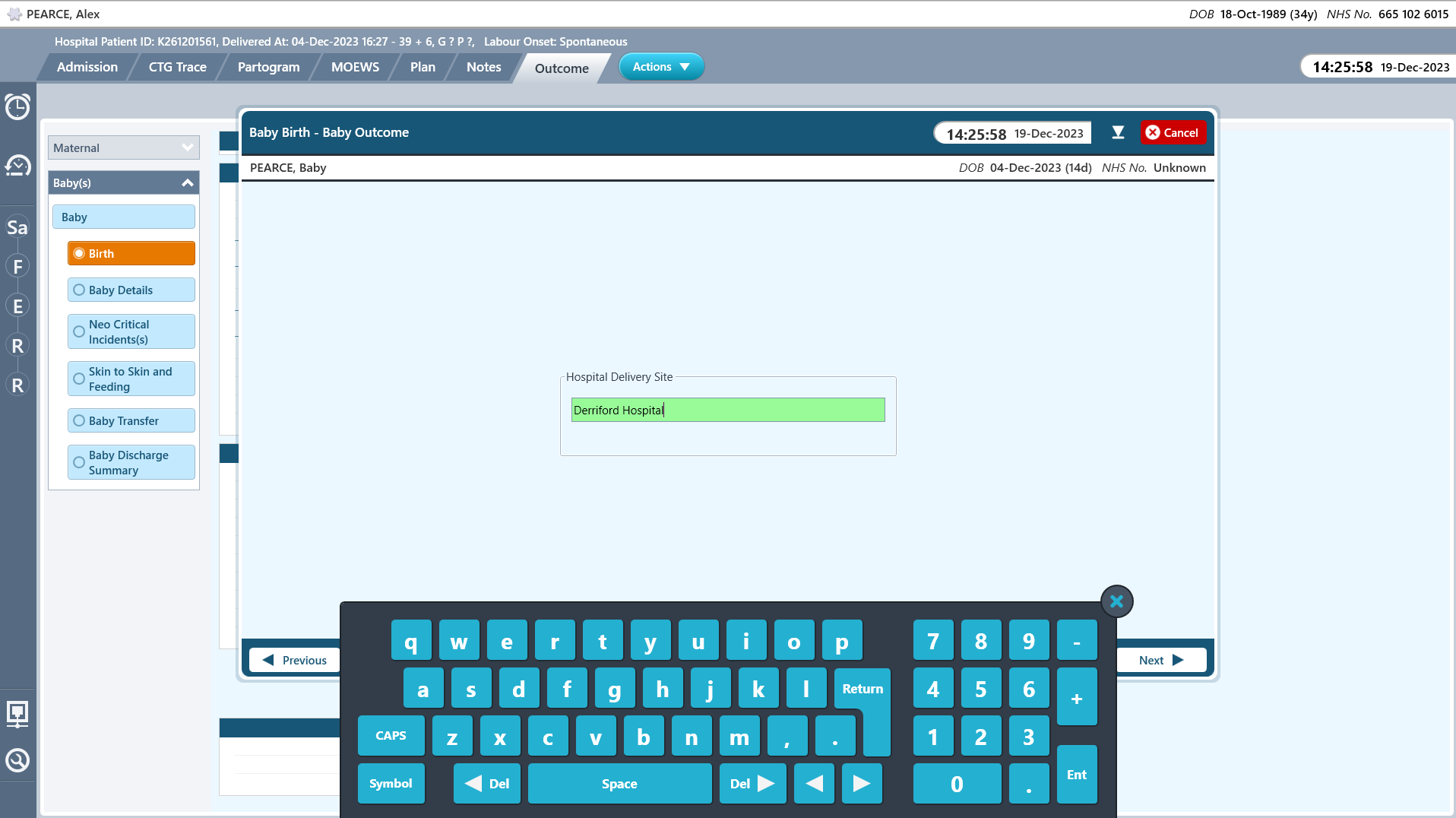Tap the Ent key on numpad

(1077, 775)
